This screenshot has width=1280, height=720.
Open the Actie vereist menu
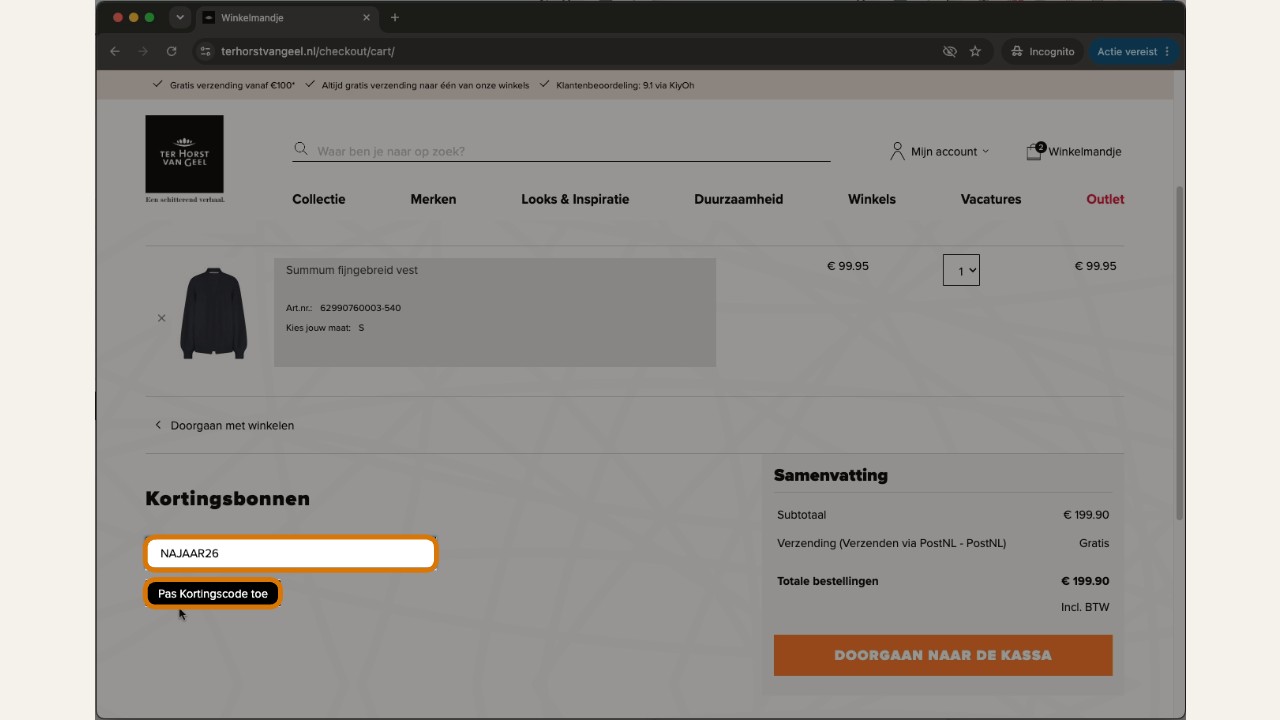(x=1134, y=51)
